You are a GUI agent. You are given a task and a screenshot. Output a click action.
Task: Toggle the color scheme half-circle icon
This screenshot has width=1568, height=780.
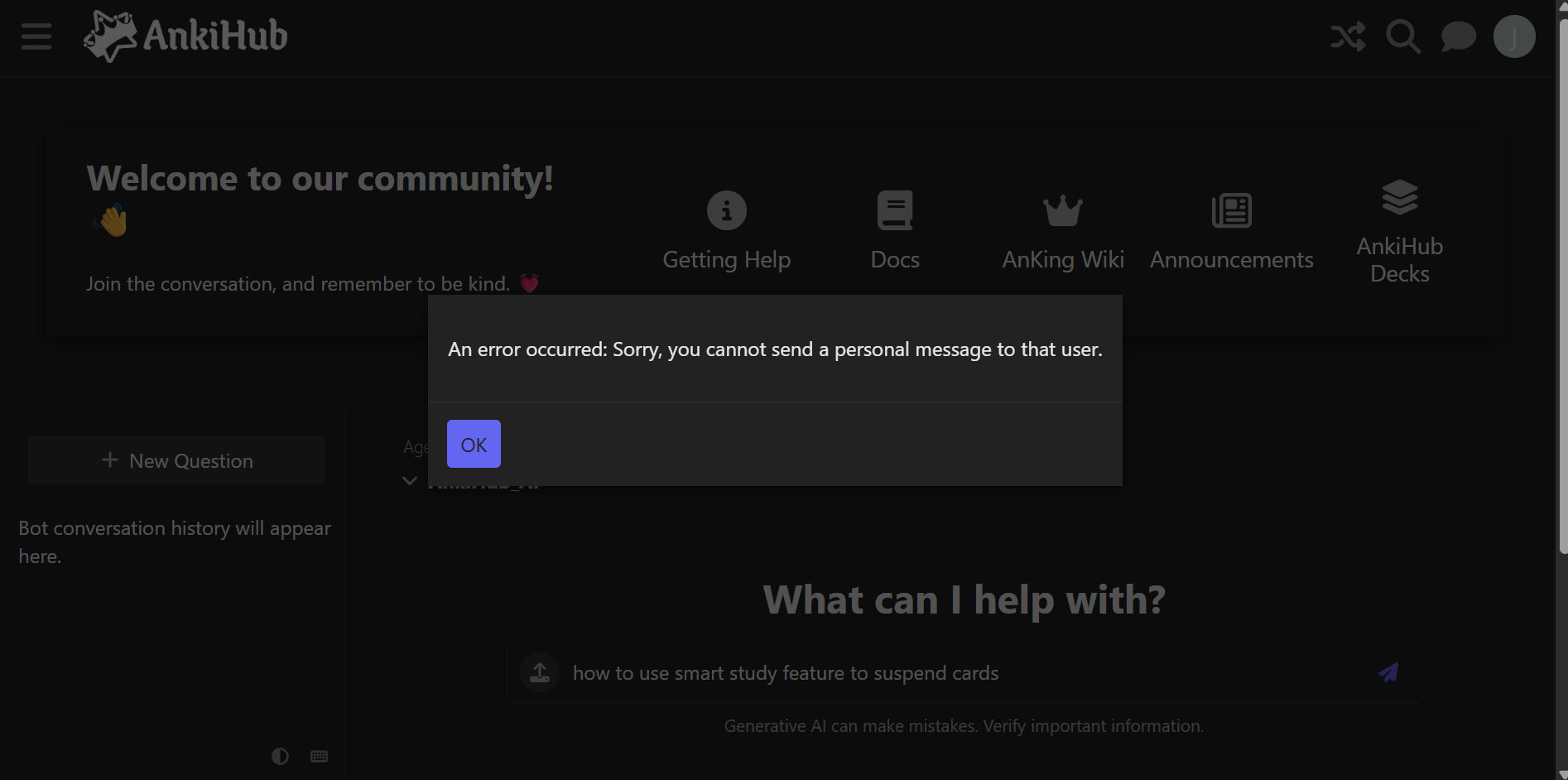point(280,756)
